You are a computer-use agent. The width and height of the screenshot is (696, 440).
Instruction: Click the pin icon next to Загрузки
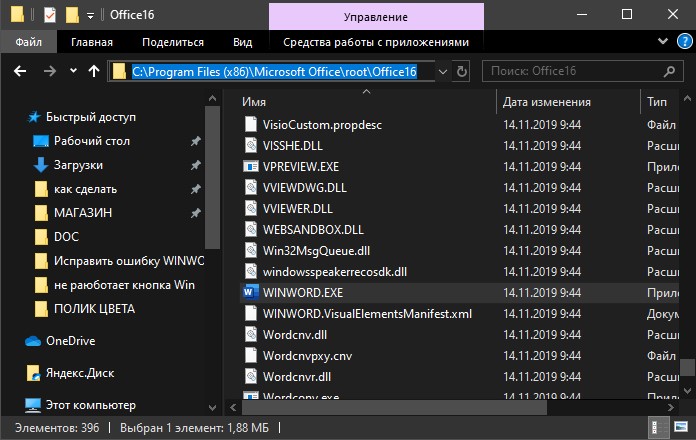pyautogui.click(x=195, y=165)
